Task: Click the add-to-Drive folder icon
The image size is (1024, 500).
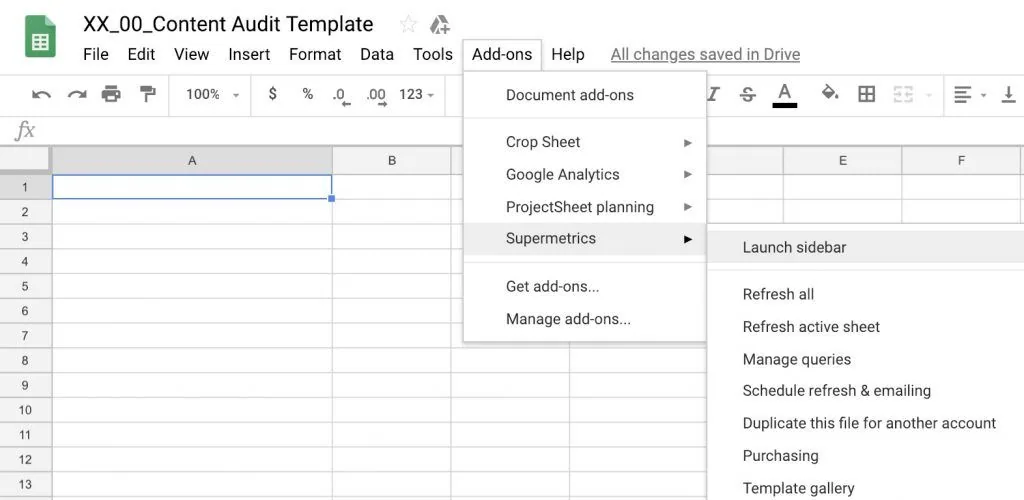Action: 440,25
